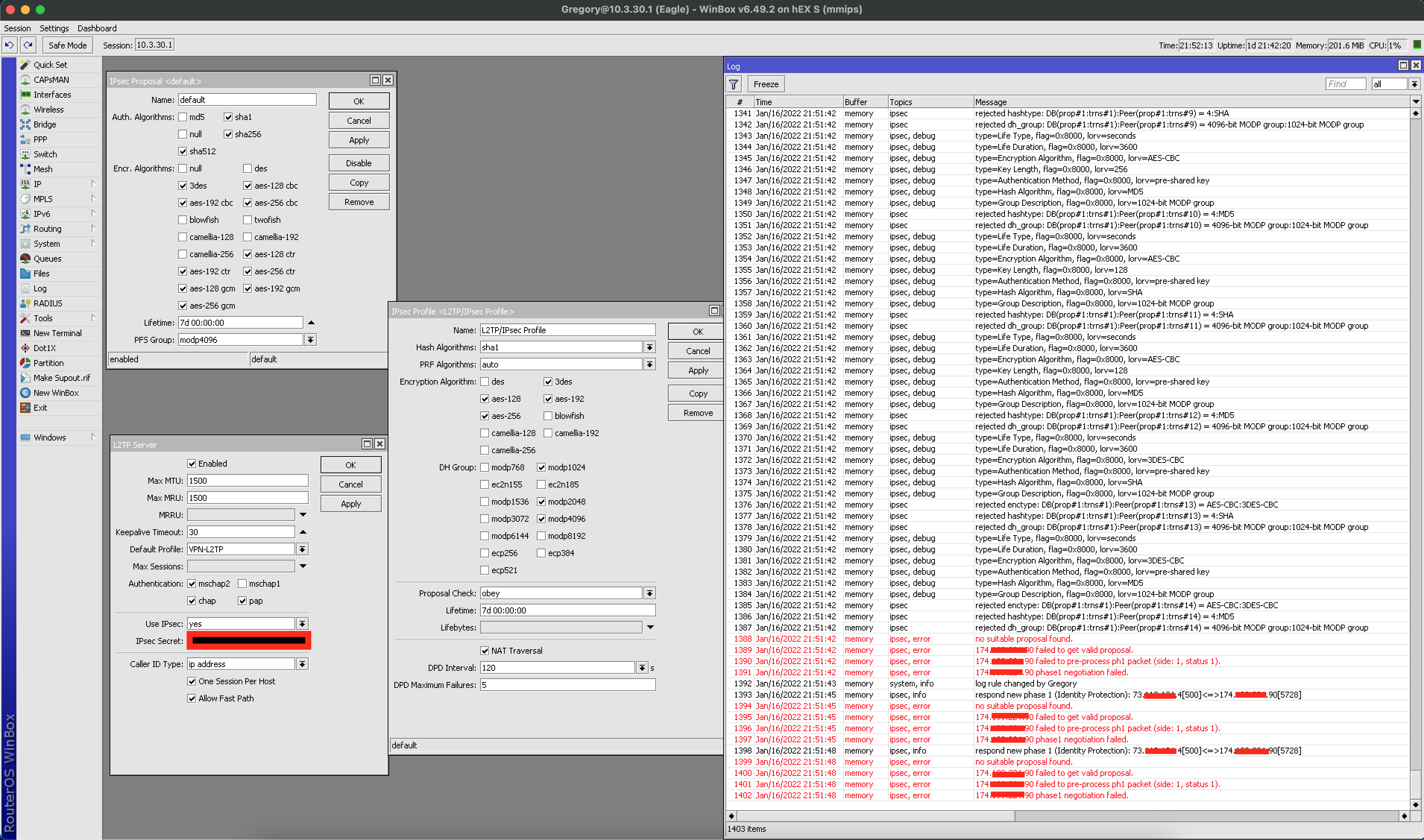This screenshot has height=840, width=1424.
Task: Open the Dashboard menu
Action: [x=97, y=28]
